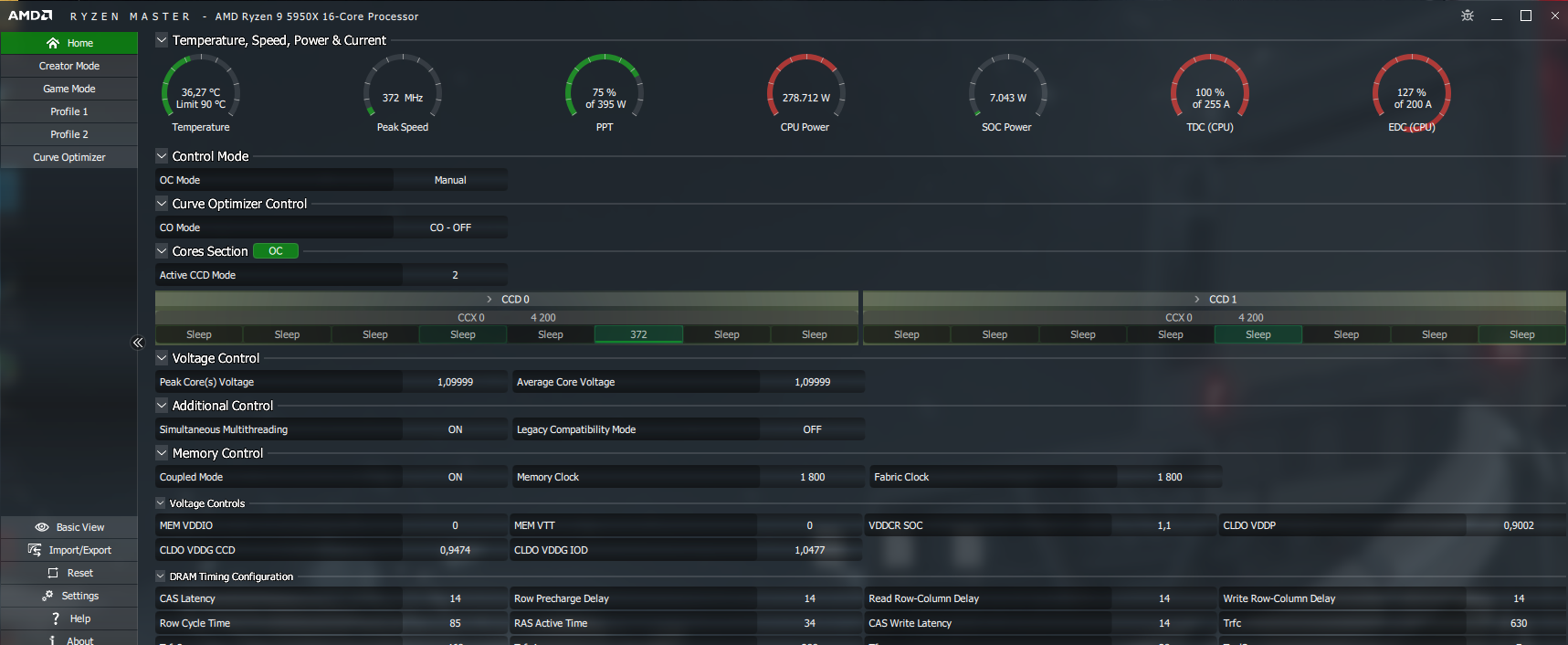Collapse the sidebar with double-chevron icon
This screenshot has height=645, width=1568.
point(138,343)
